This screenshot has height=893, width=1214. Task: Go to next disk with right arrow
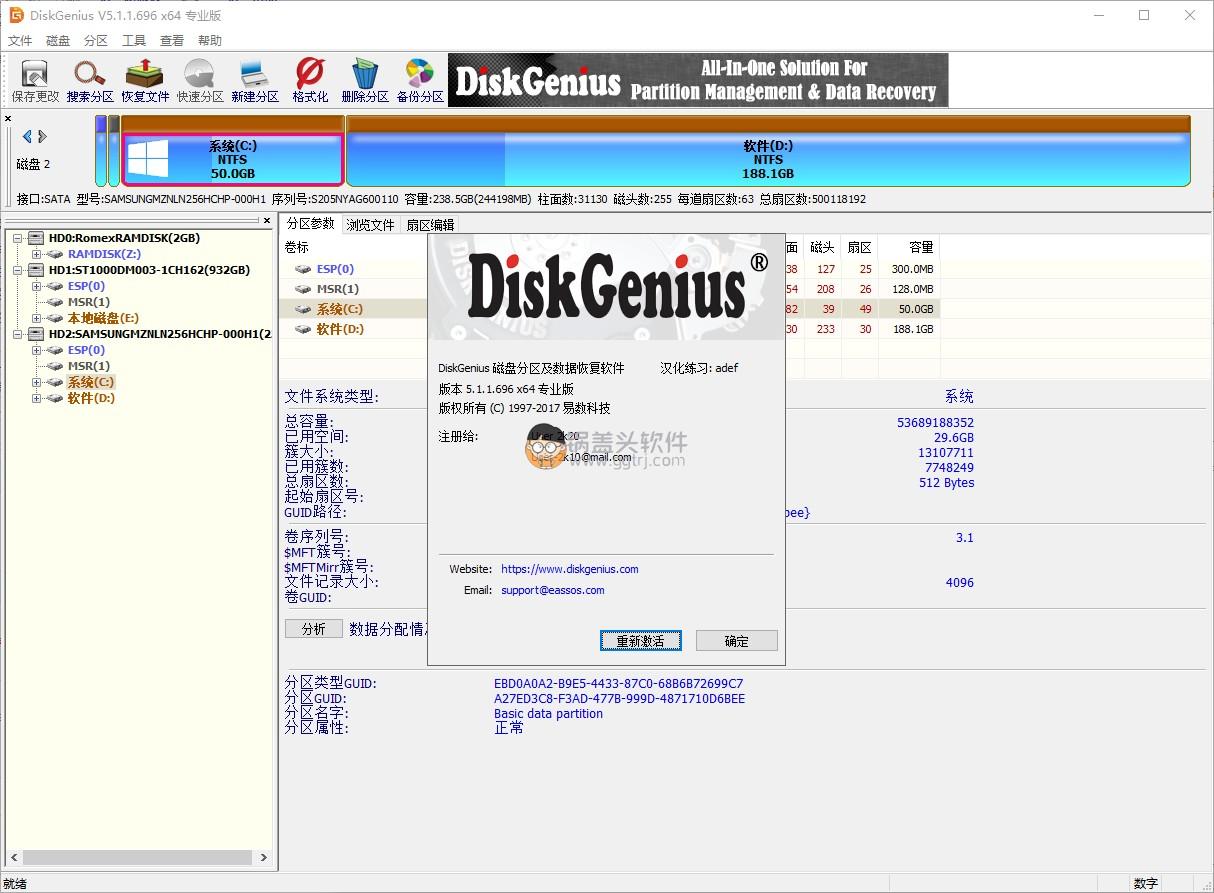[43, 136]
